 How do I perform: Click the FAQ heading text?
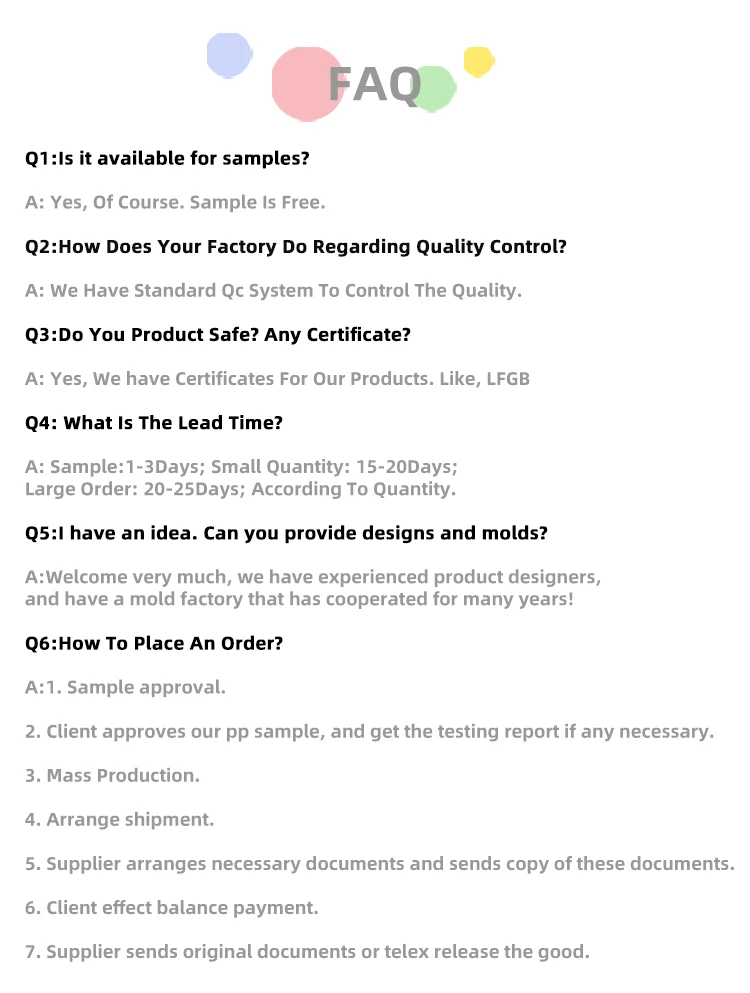(375, 85)
